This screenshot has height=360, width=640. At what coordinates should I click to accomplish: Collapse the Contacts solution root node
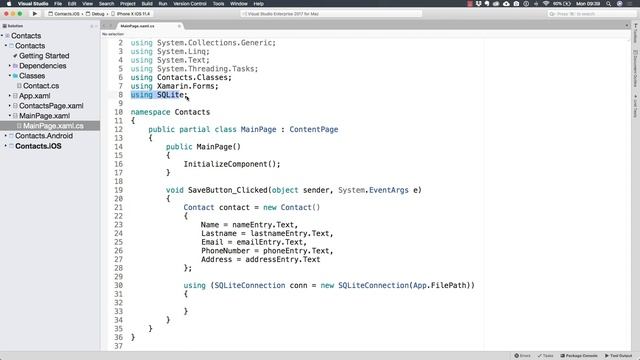2,36
